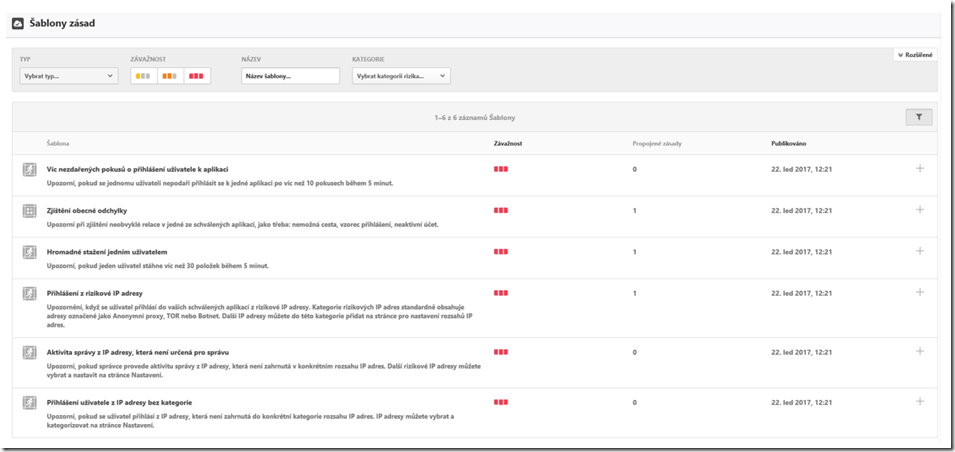Click the Šablona column header
The image size is (955, 452).
tap(58, 144)
